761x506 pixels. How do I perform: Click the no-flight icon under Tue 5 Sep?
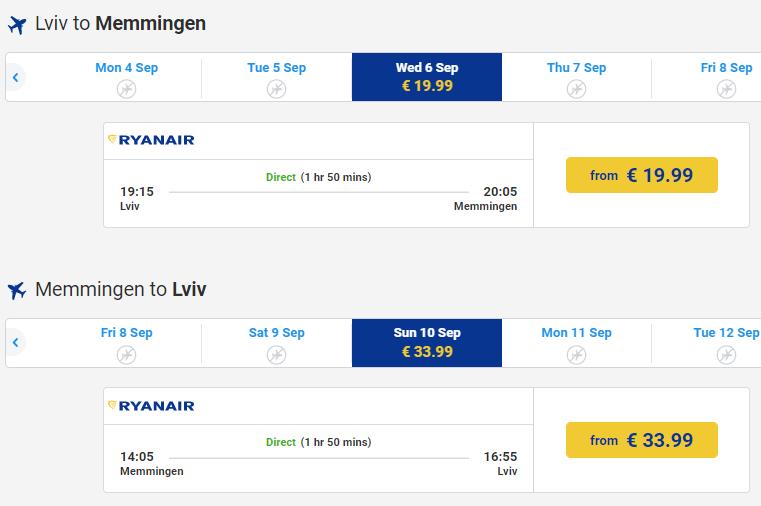[276, 89]
